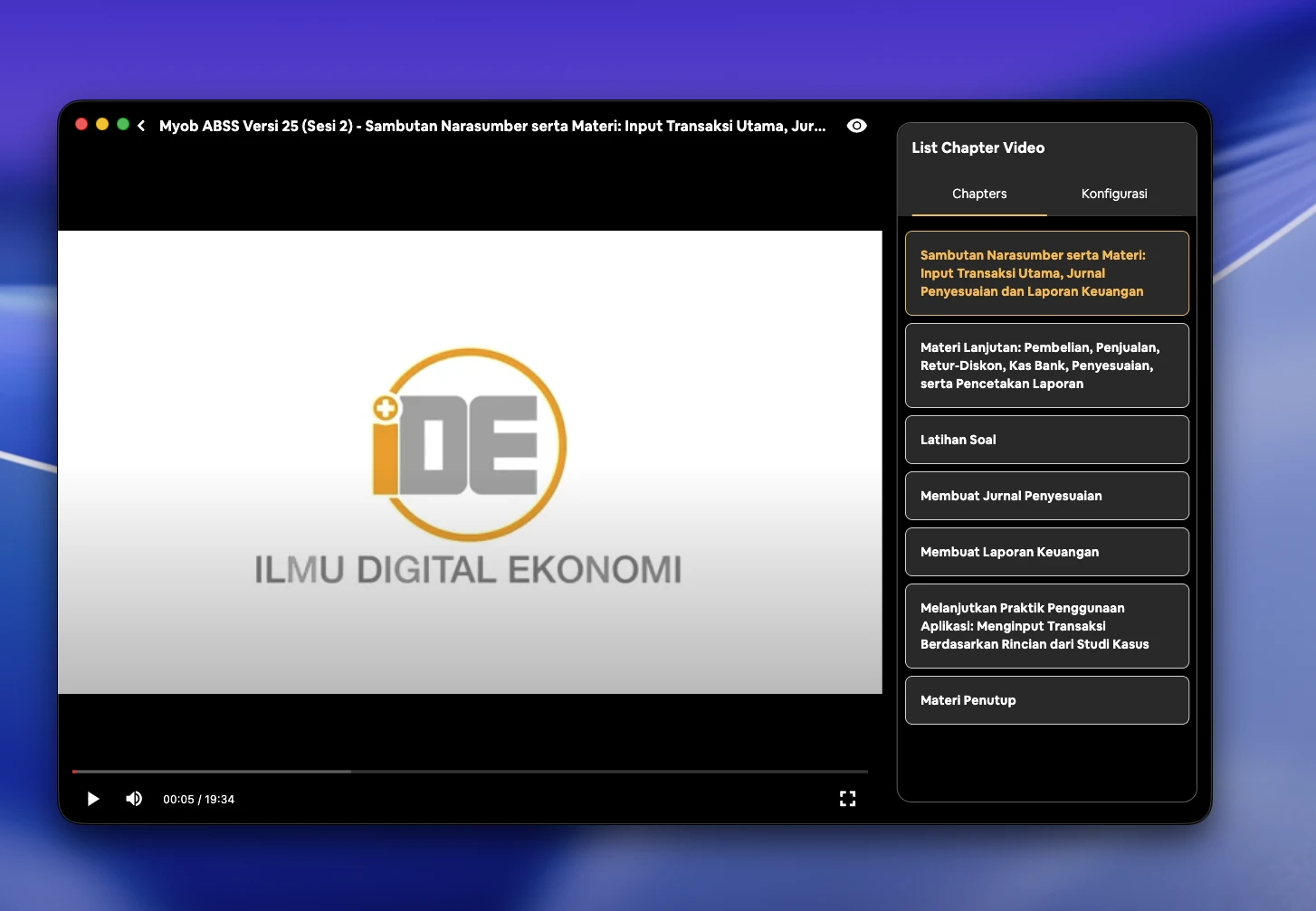The image size is (1316, 911).
Task: Mute the video with the speaker icon
Action: coord(134,799)
